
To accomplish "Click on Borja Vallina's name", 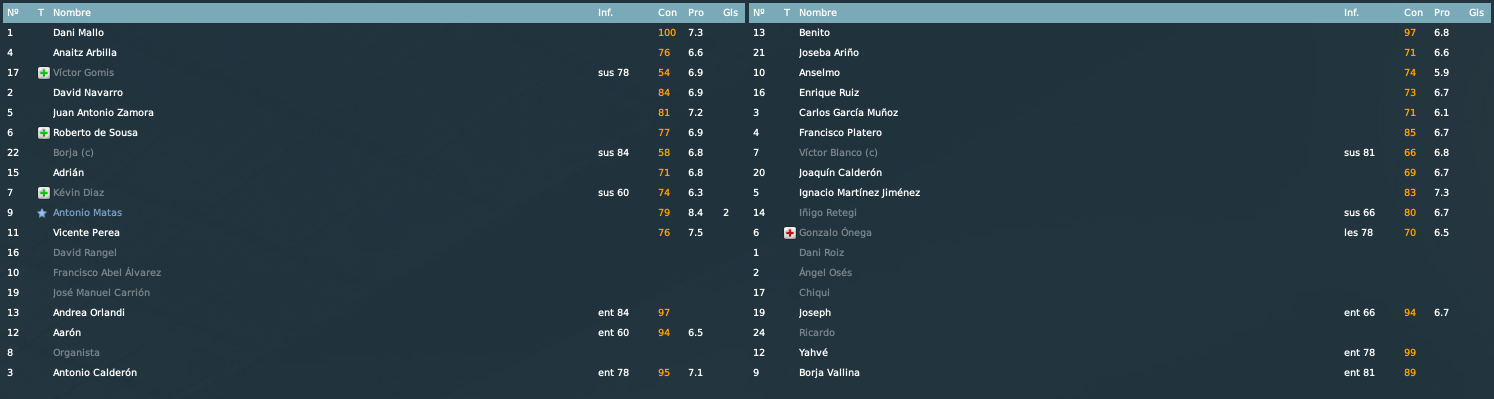I will point(829,373).
